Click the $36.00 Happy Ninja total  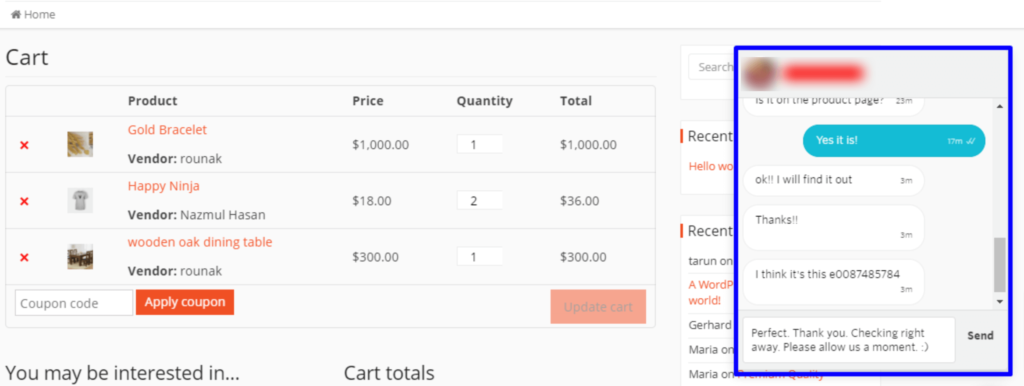(x=579, y=201)
